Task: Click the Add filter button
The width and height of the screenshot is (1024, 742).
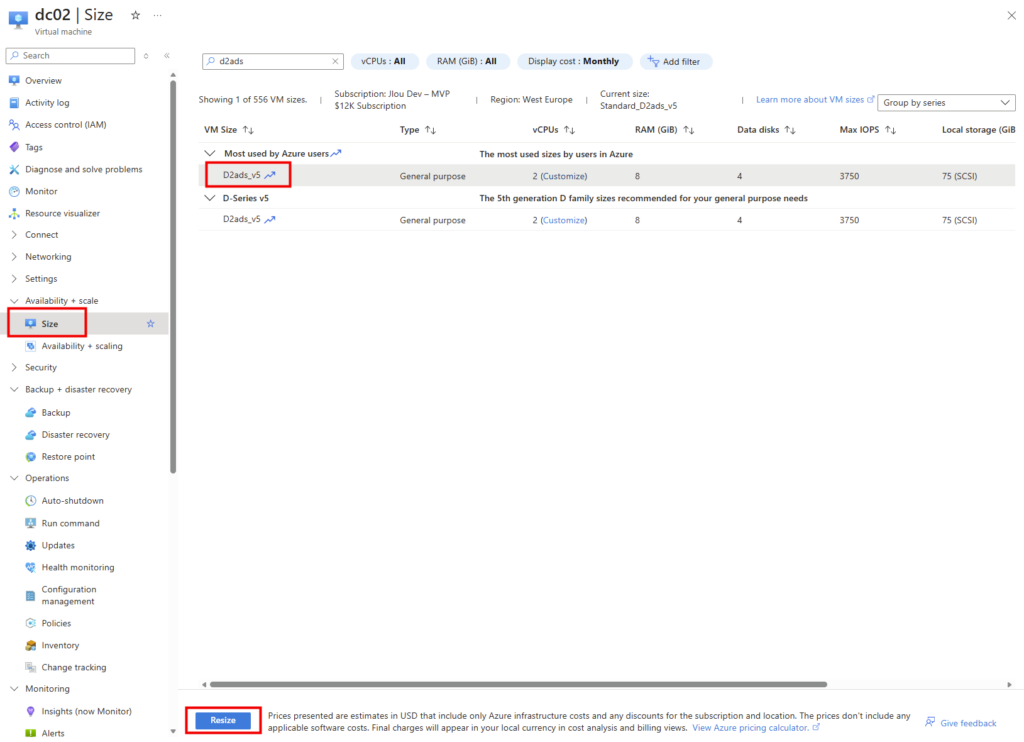Action: [x=675, y=61]
